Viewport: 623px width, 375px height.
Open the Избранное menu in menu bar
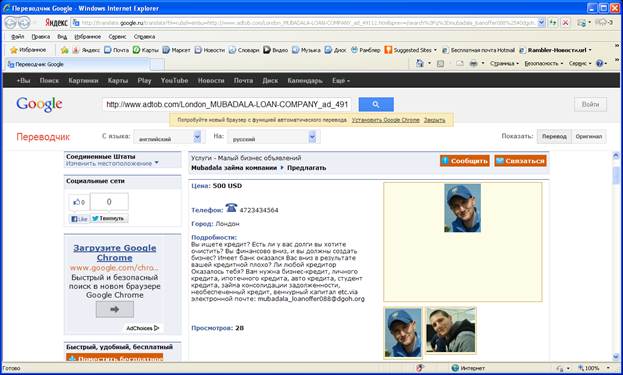87,37
